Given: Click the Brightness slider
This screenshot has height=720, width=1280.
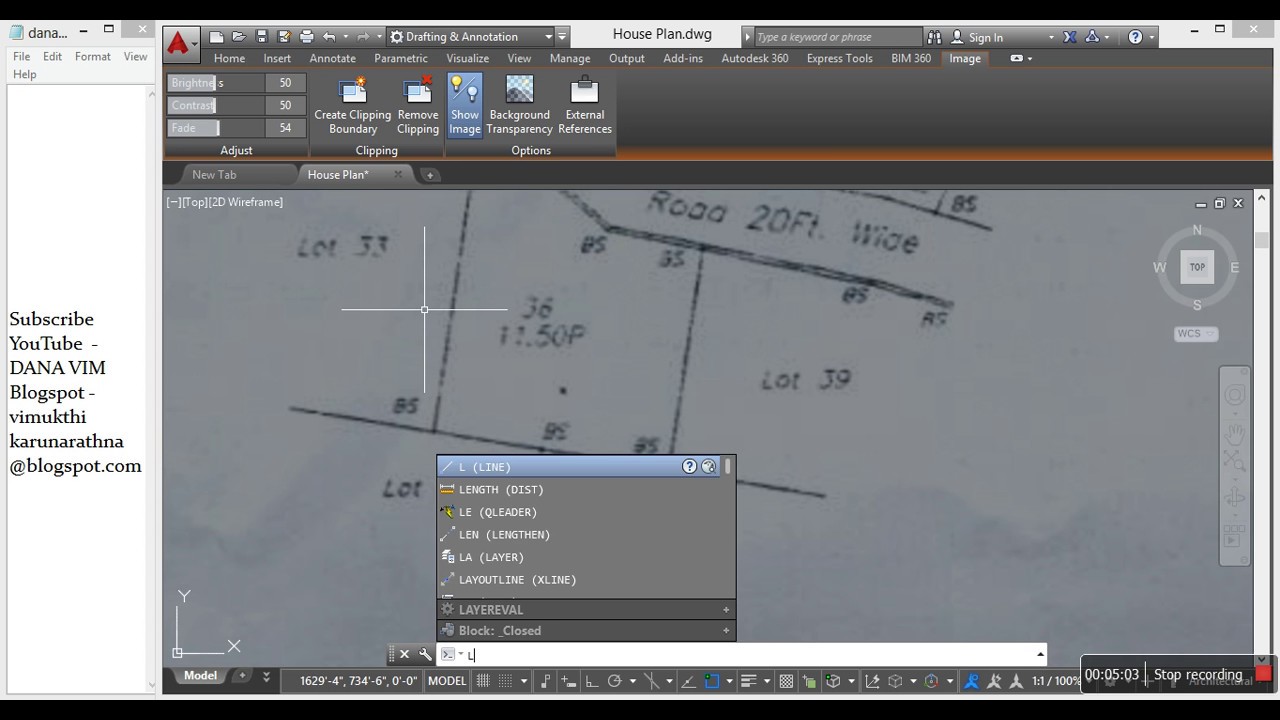Looking at the screenshot, I should coord(216,83).
